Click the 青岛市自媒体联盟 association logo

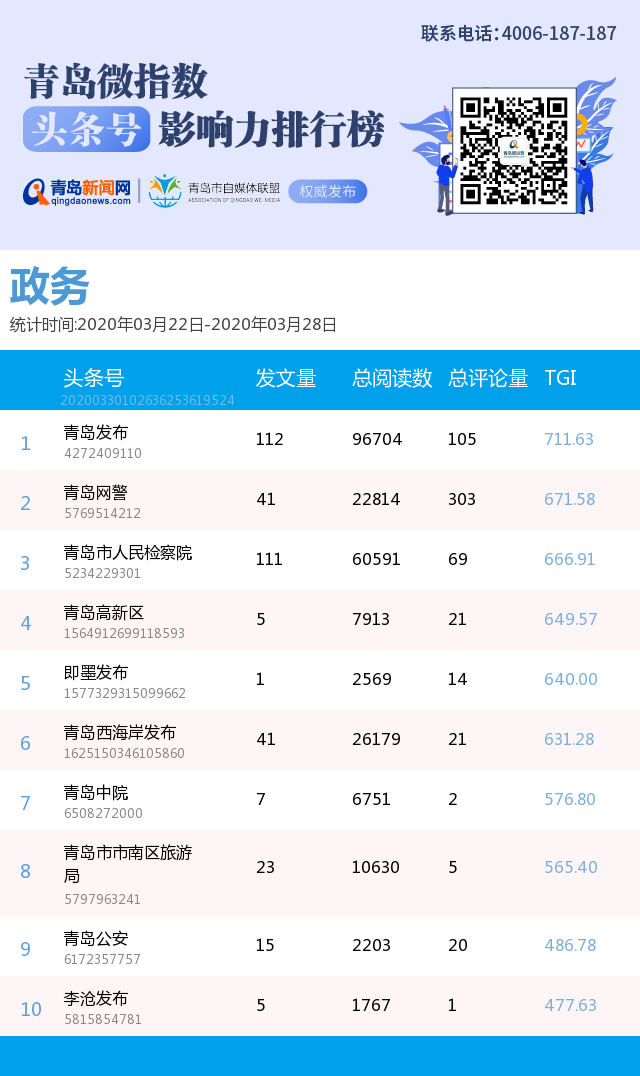(x=214, y=190)
